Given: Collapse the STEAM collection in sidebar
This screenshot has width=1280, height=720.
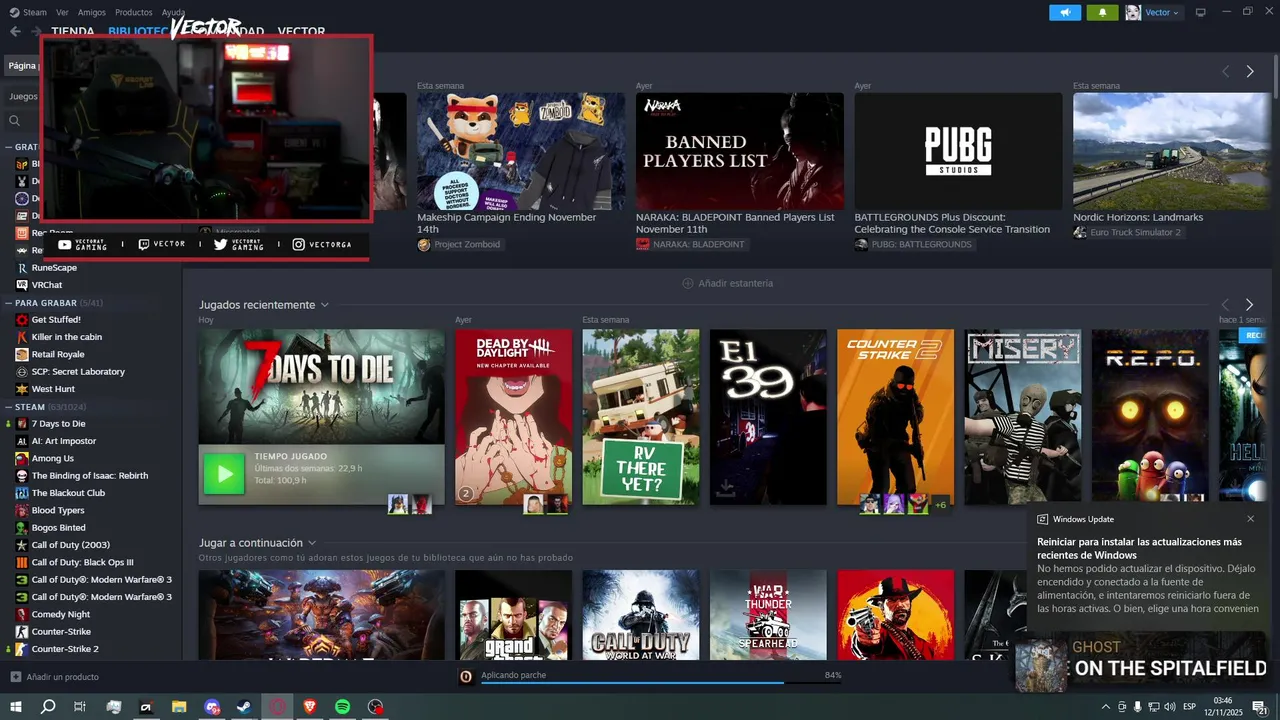Looking at the screenshot, I should (x=8, y=407).
